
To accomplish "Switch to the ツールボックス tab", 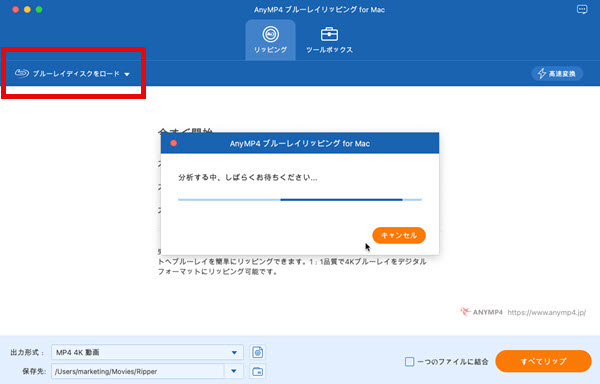I will pos(329,40).
